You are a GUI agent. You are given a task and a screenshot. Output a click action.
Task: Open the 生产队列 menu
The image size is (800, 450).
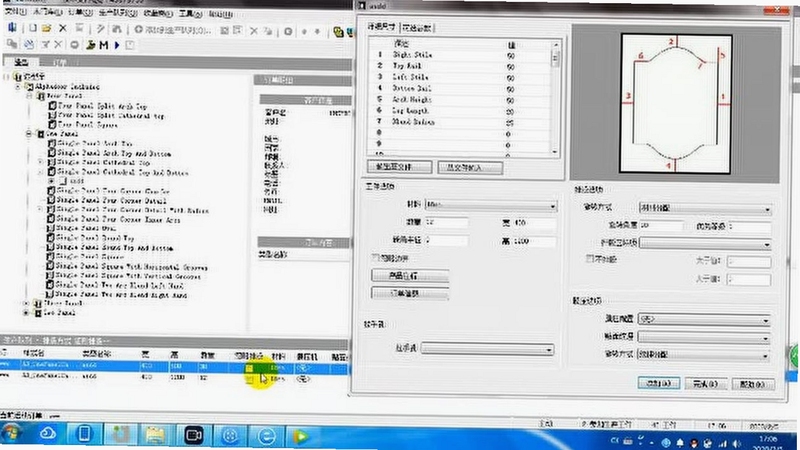click(118, 13)
